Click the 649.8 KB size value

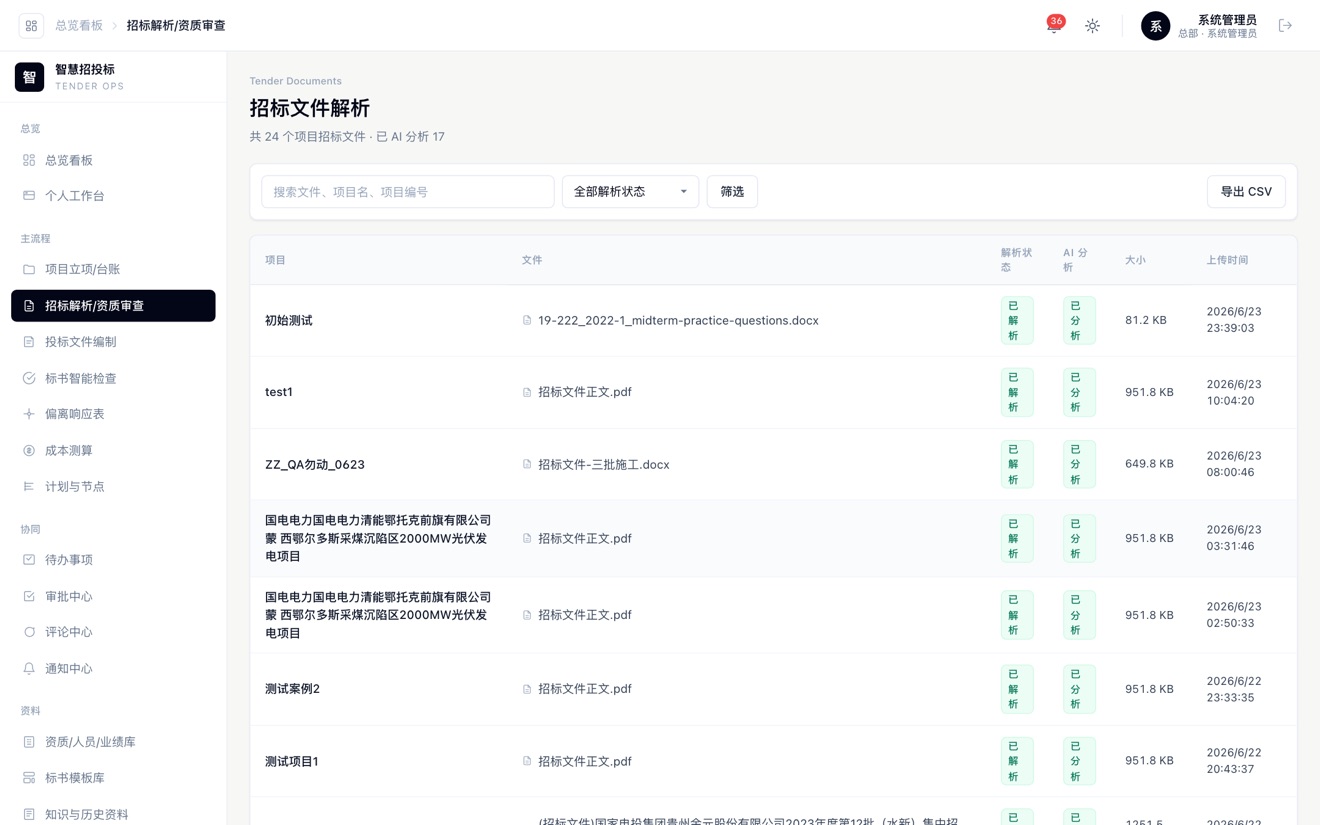point(1149,464)
